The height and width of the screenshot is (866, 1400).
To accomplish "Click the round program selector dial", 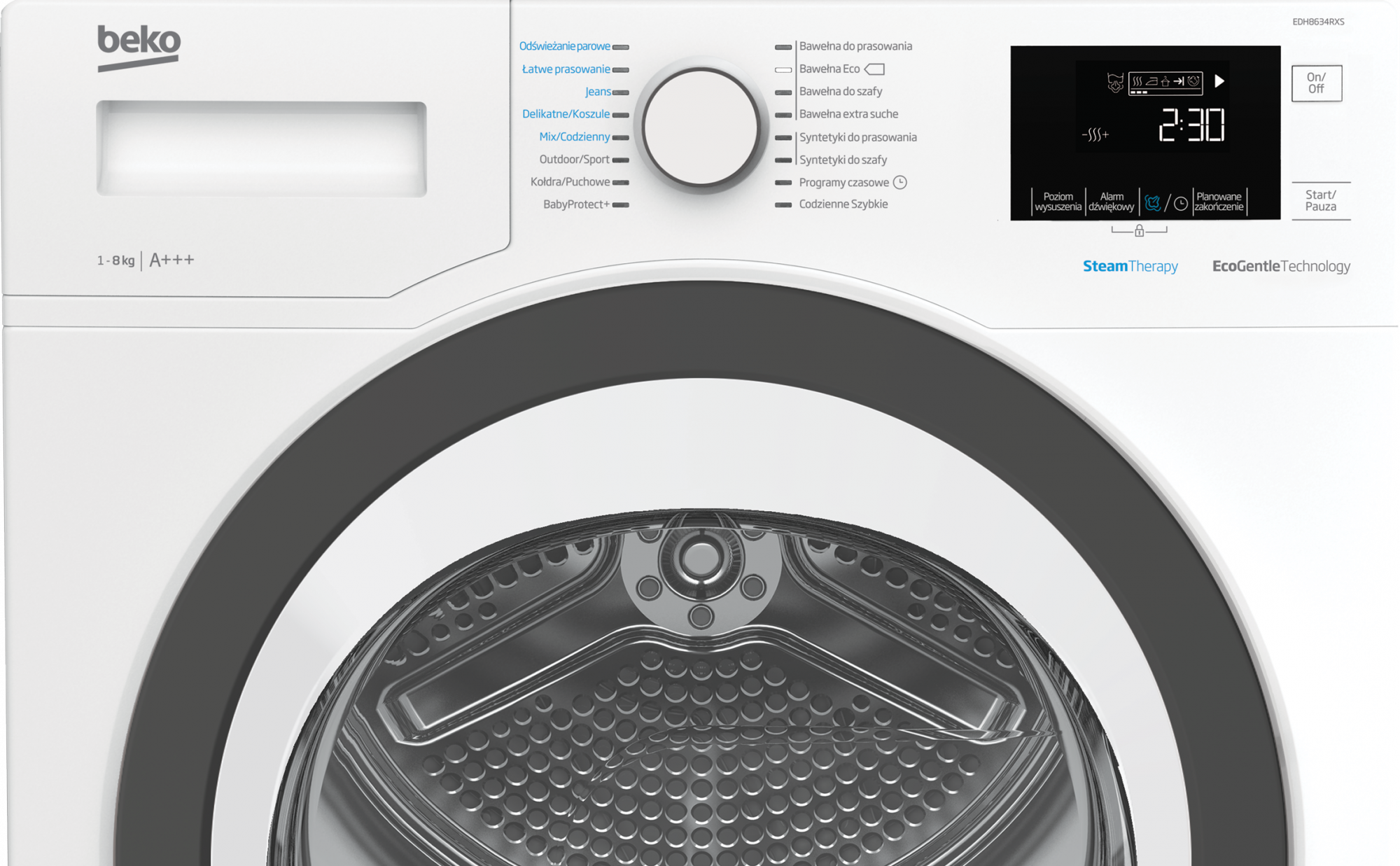I will tap(701, 127).
